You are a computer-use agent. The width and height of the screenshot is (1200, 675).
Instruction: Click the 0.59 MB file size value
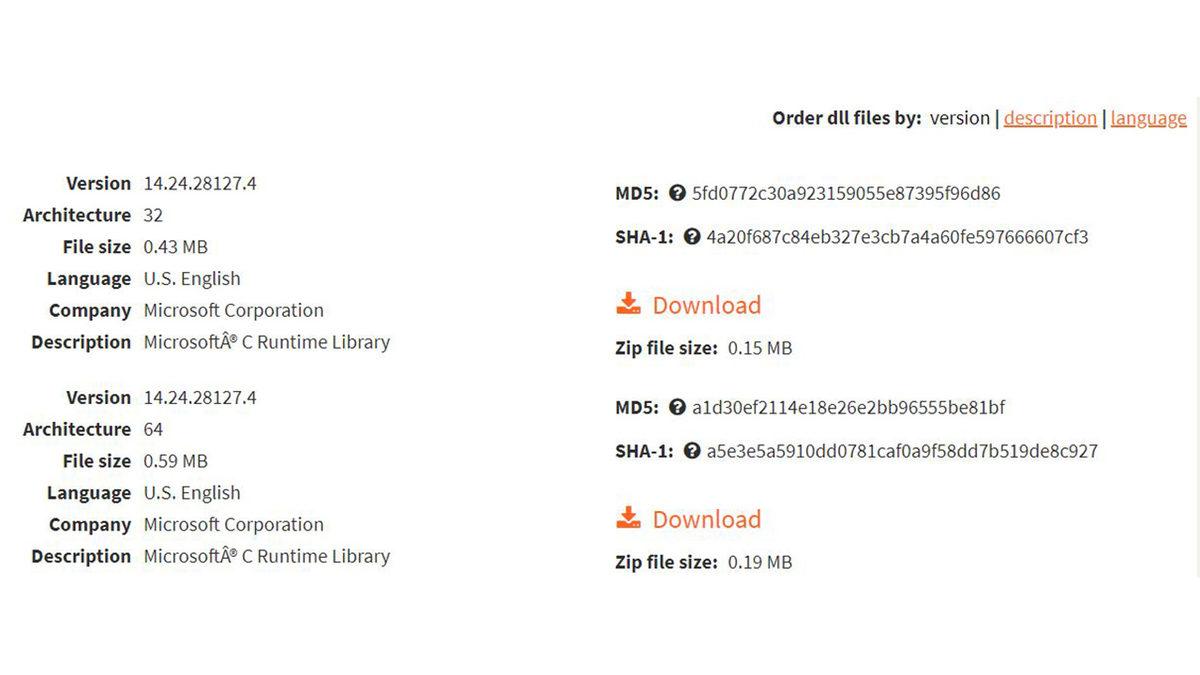176,461
